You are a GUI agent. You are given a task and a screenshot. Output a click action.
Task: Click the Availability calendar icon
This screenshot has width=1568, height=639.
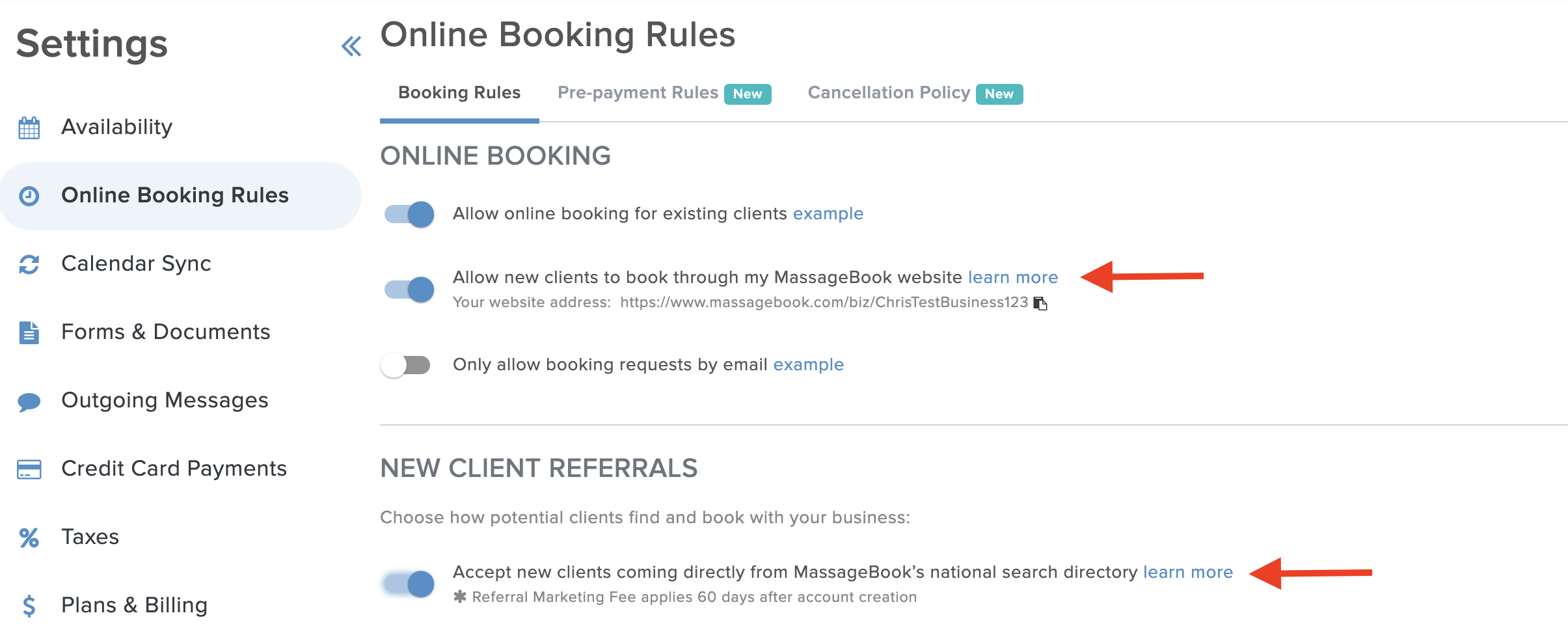click(29, 128)
